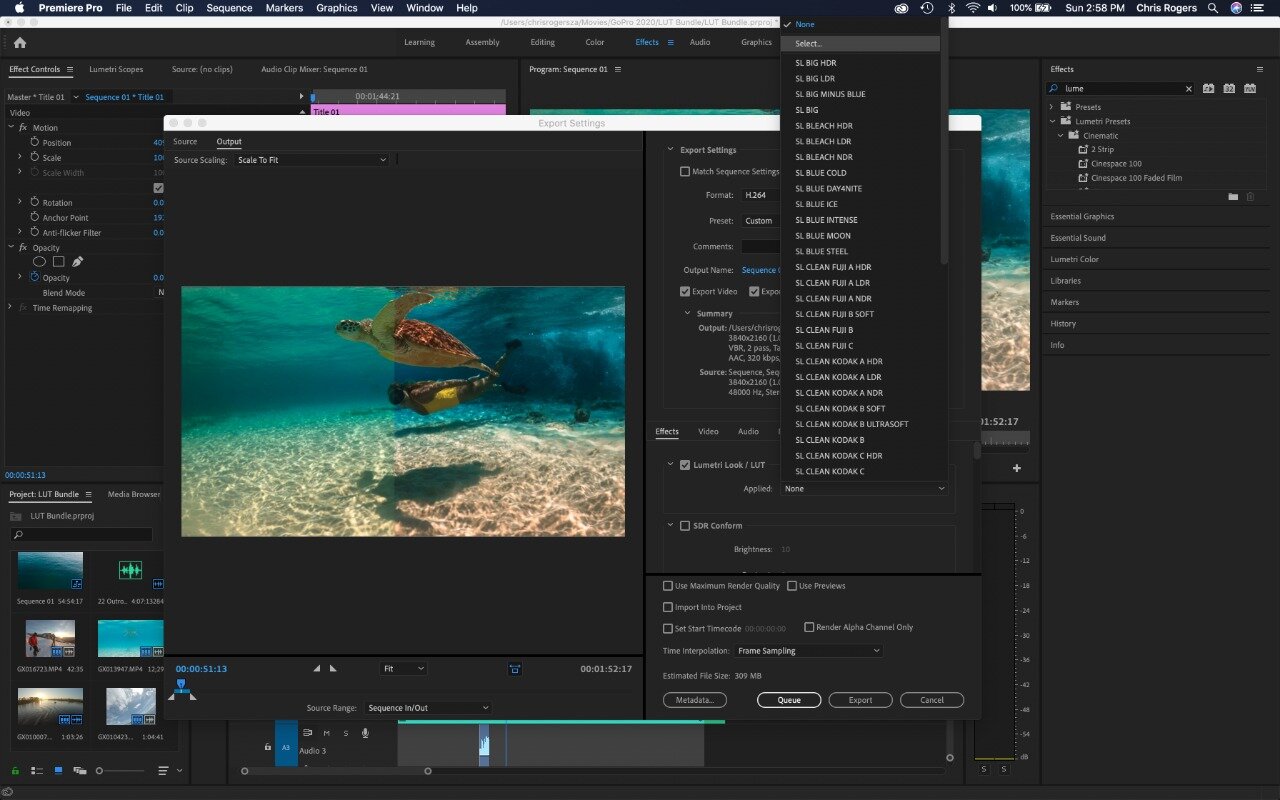Click the Cancel button in Export Settings
This screenshot has height=800, width=1280.
932,700
